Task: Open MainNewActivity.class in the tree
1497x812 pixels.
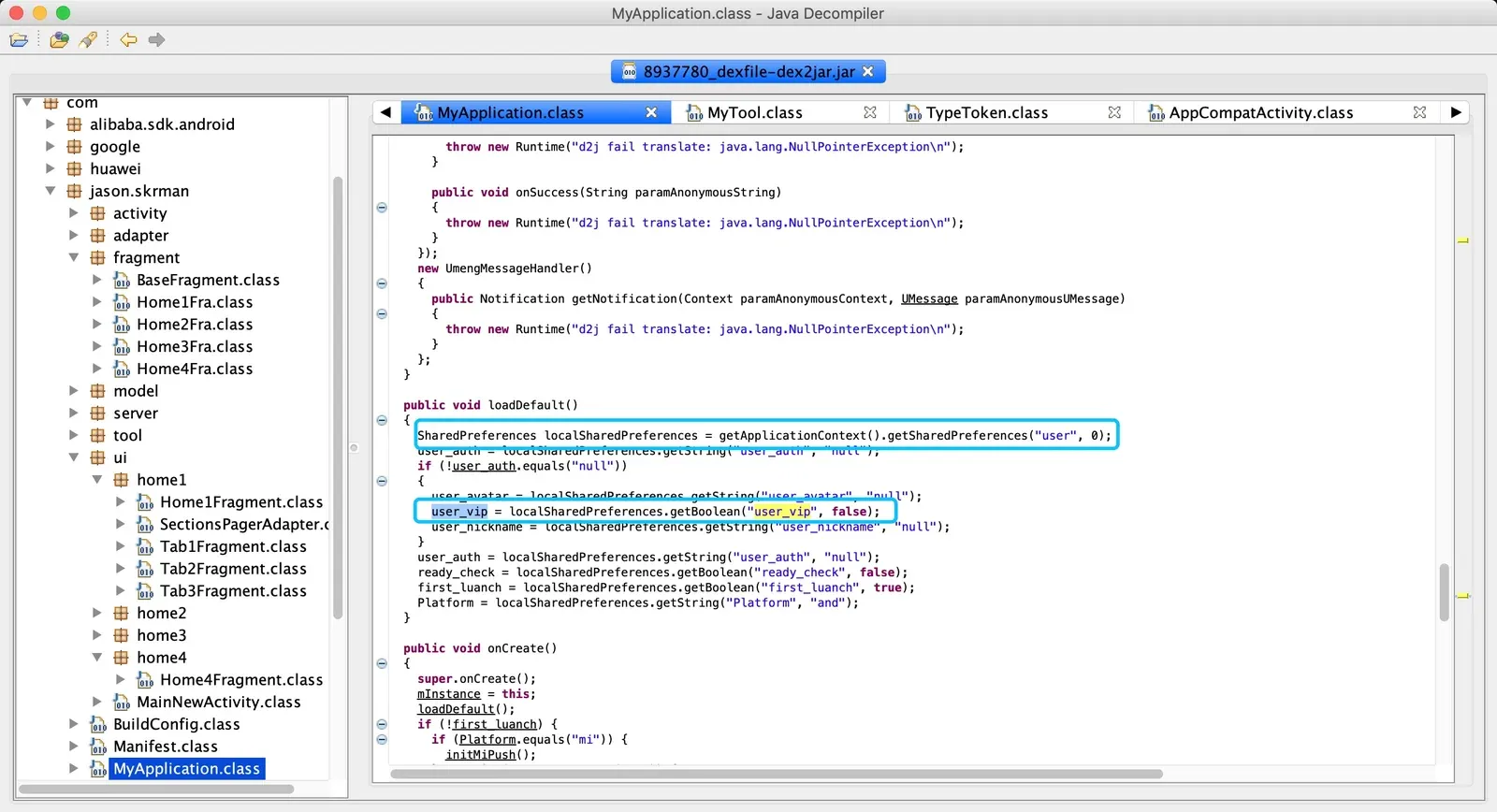Action: coord(218,703)
